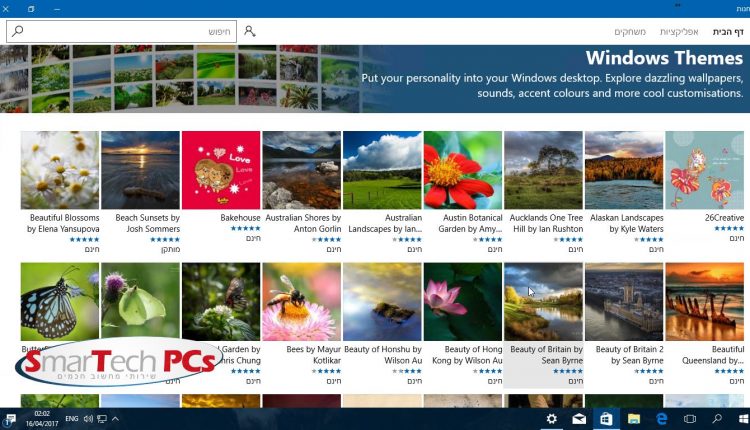This screenshot has height=430, width=750.
Task: Click the magnifier icon in search box
Action: [17, 32]
